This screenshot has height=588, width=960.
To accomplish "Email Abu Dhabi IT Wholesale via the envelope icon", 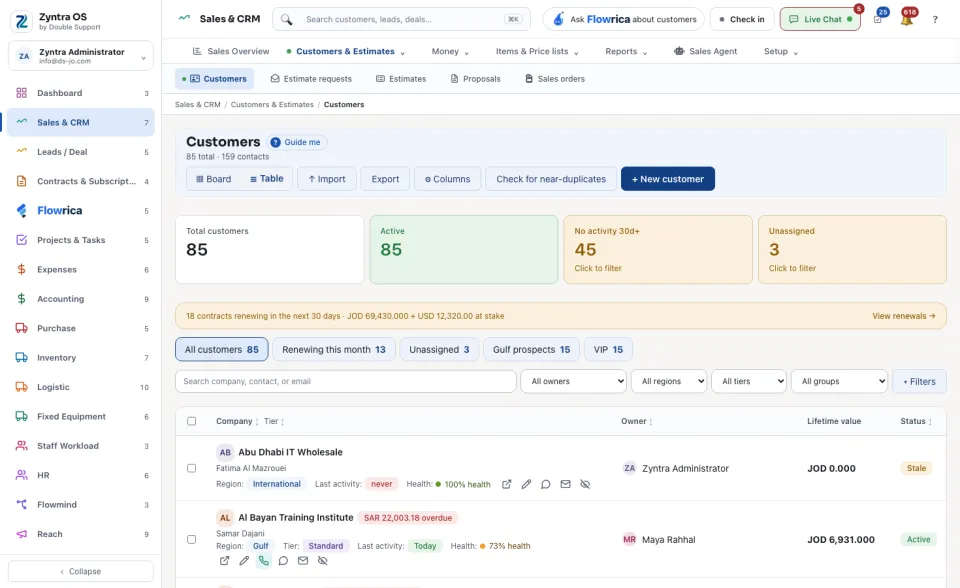I will [x=565, y=484].
